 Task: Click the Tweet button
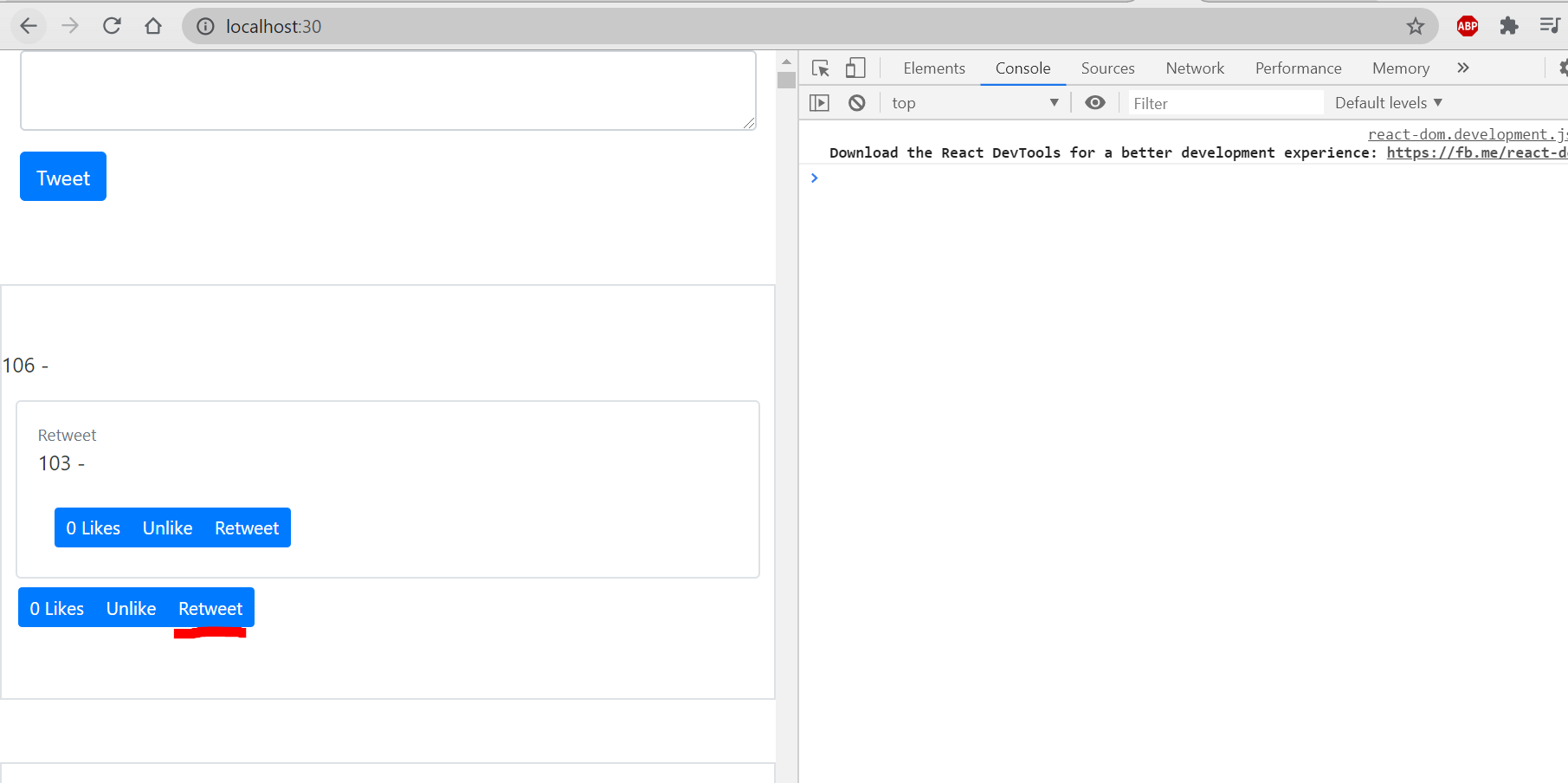coord(63,177)
